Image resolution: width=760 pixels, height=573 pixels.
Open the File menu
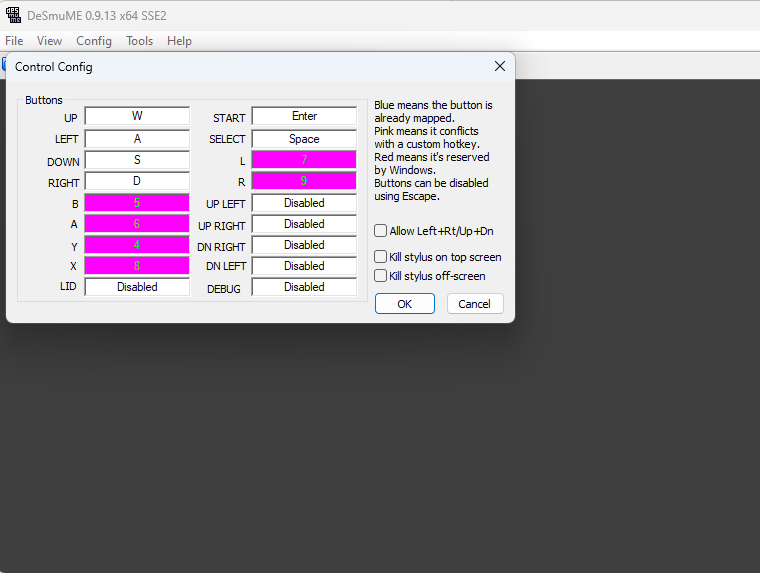(14, 41)
